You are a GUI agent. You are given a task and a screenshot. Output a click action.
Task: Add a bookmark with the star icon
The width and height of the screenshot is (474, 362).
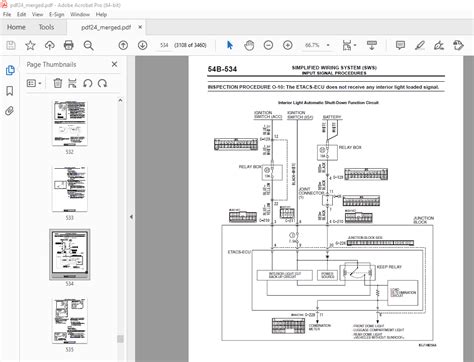pos(30,45)
